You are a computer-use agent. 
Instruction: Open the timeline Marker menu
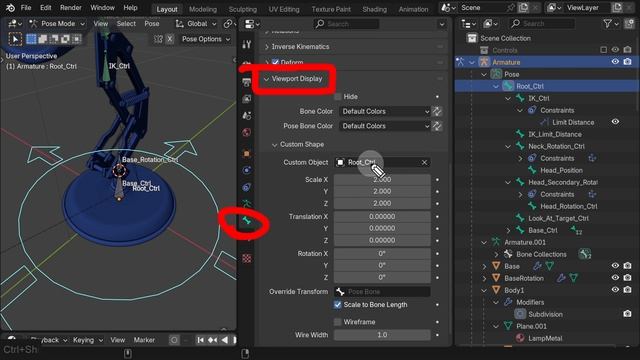[144, 340]
